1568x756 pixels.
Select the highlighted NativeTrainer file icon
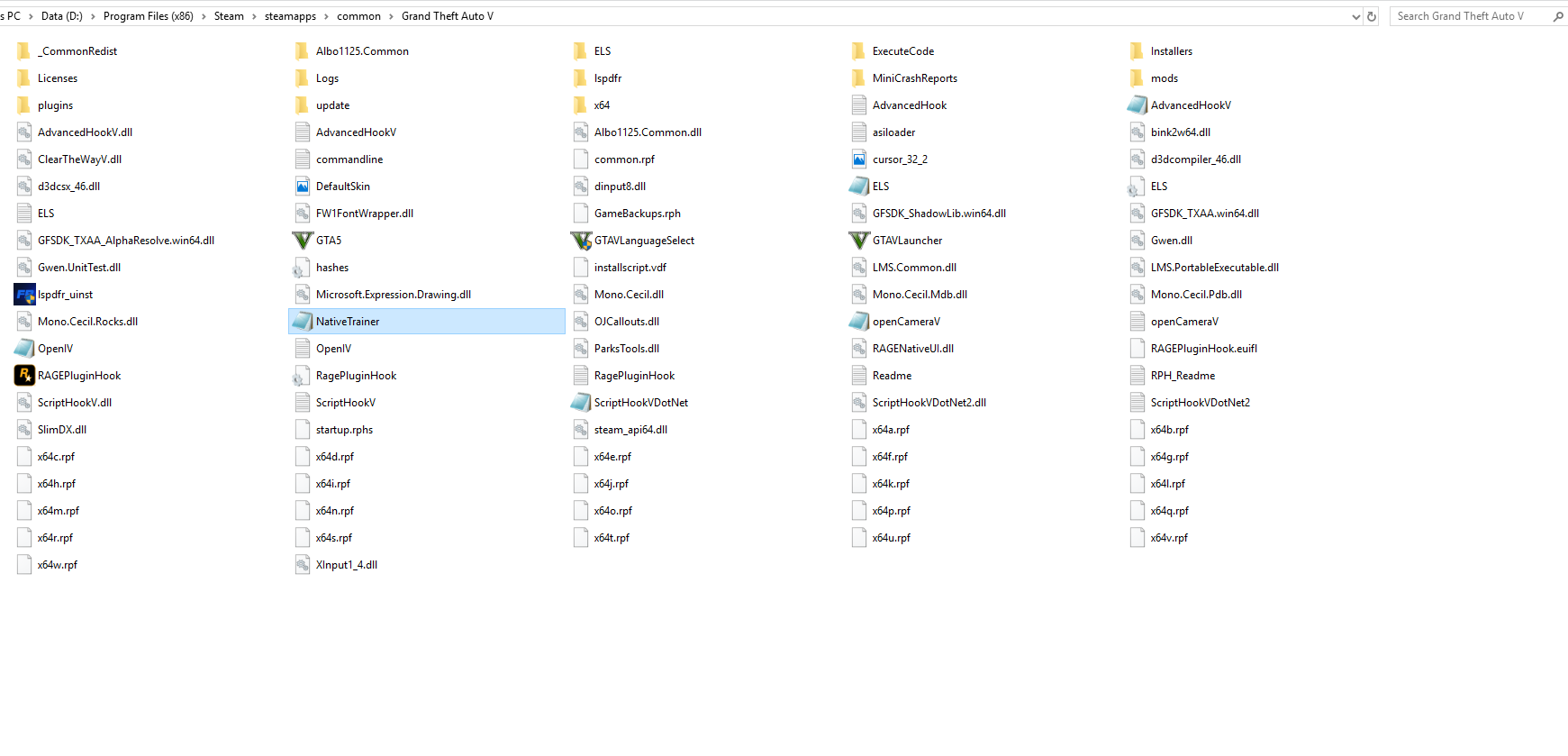[303, 322]
